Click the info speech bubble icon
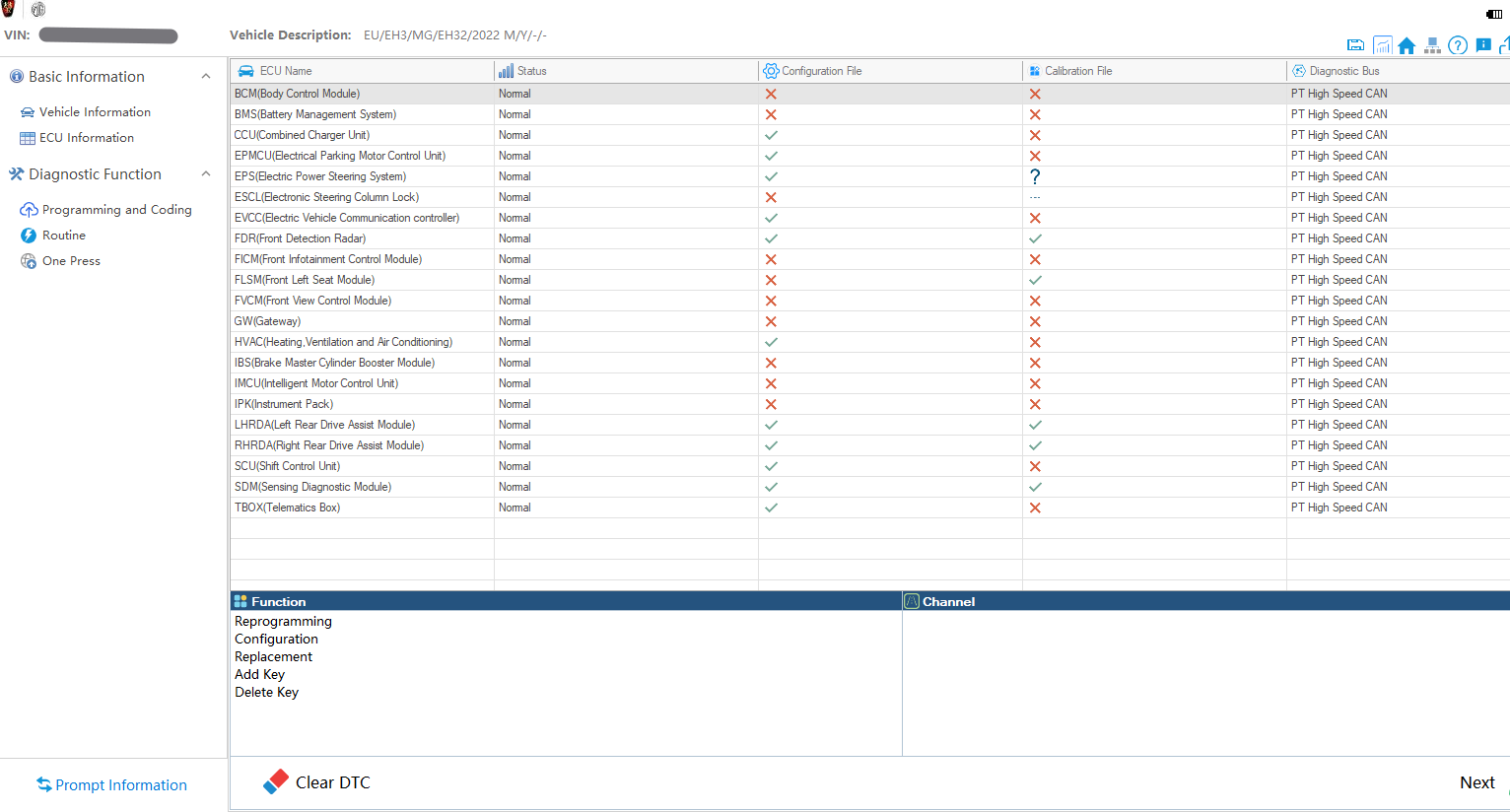The image size is (1510, 812). pos(1483,45)
